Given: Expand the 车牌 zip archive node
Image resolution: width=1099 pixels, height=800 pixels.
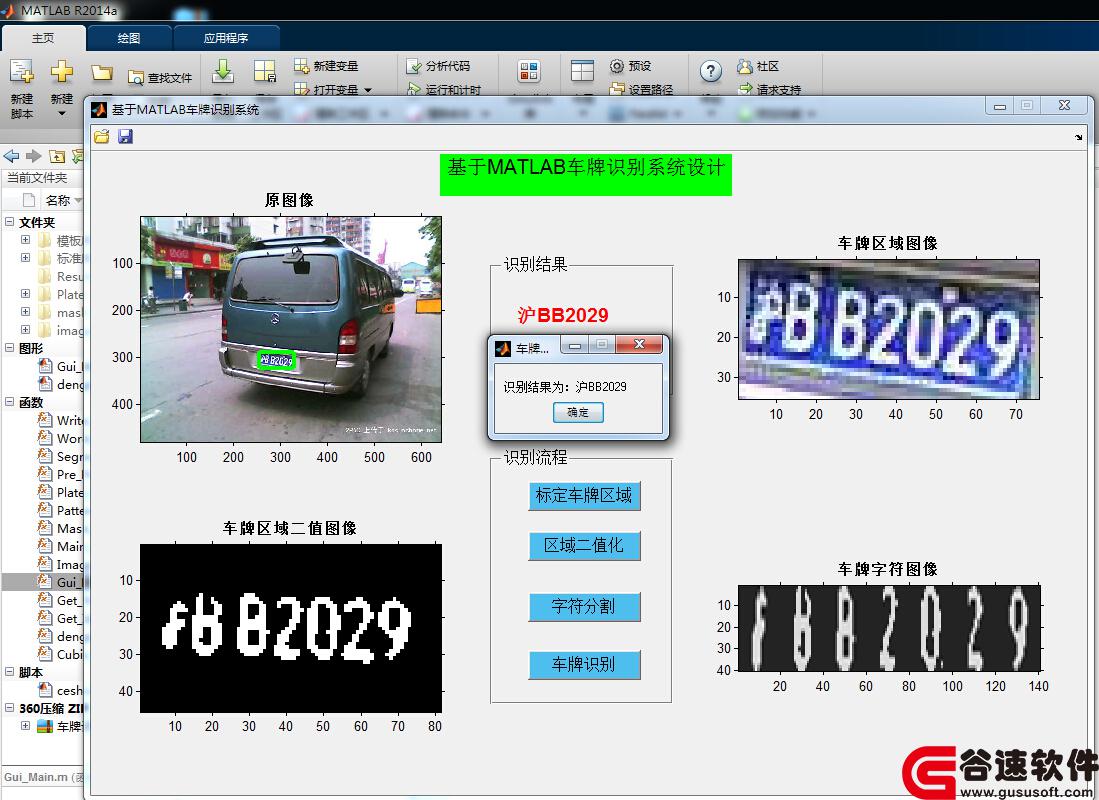Looking at the screenshot, I should (x=25, y=726).
